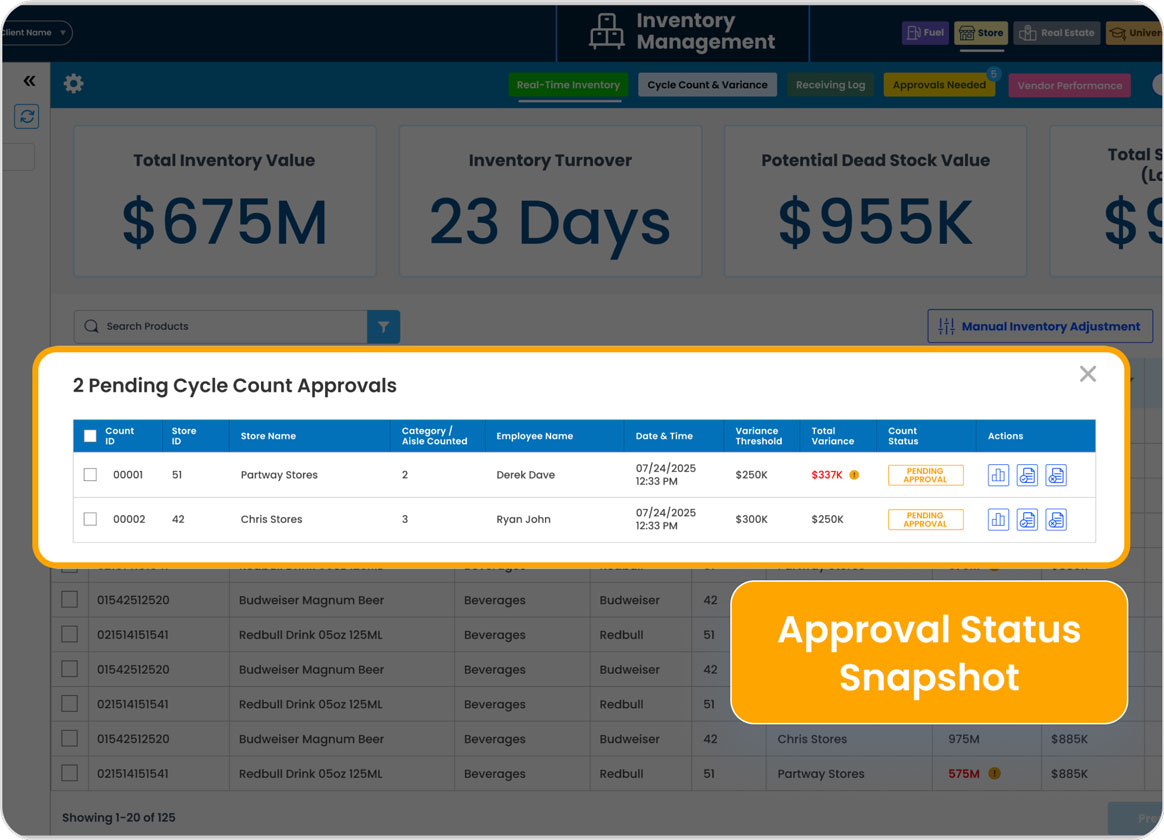This screenshot has height=840, width=1164.
Task: Open the Receiving Log tab
Action: pyautogui.click(x=830, y=85)
